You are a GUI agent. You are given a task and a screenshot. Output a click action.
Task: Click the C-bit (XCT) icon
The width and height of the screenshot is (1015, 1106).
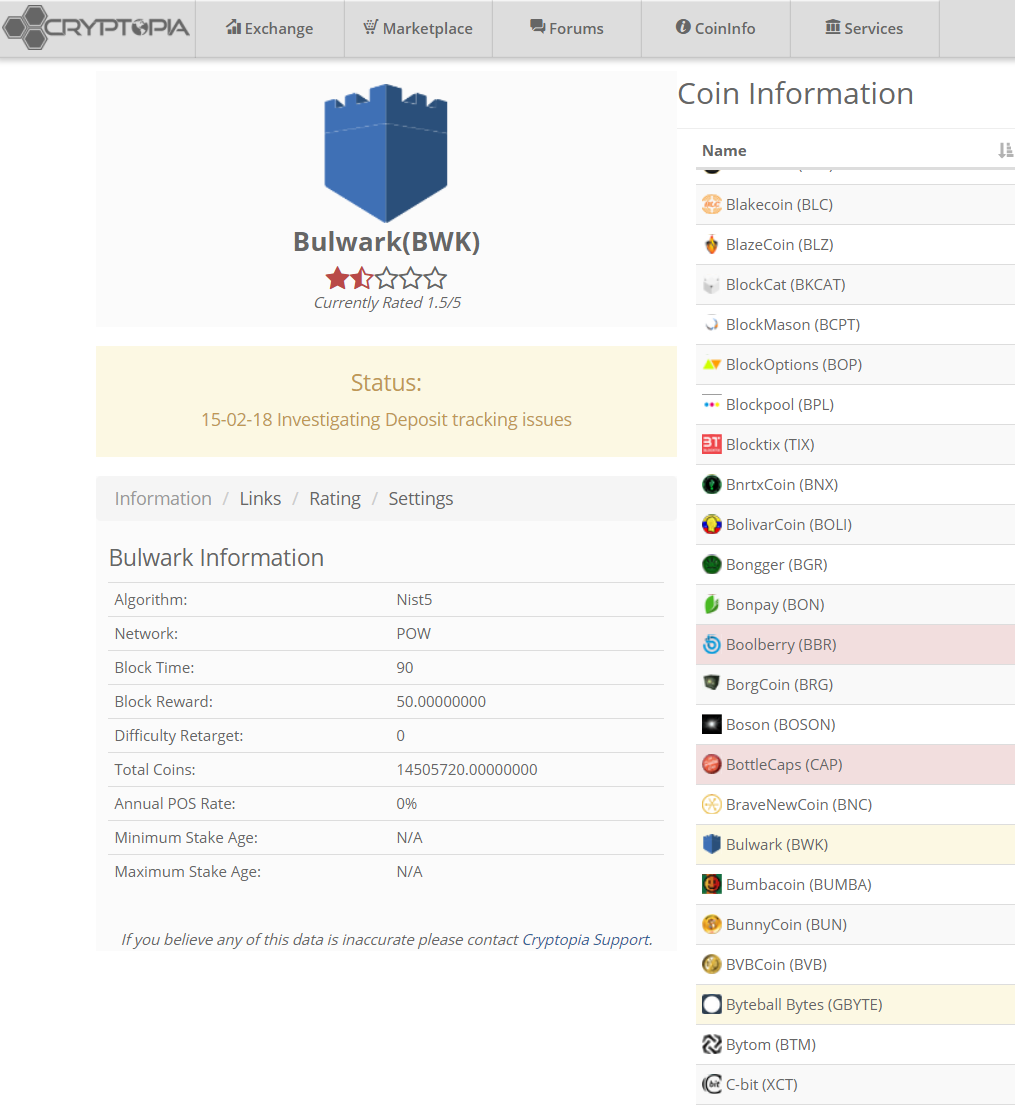[x=712, y=1084]
